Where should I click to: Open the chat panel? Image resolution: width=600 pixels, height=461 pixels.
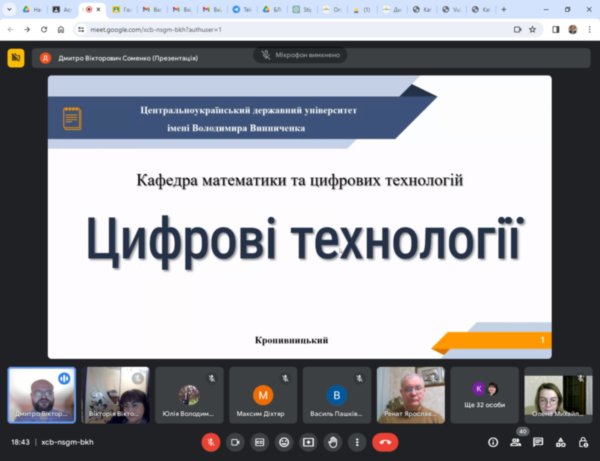tap(538, 441)
